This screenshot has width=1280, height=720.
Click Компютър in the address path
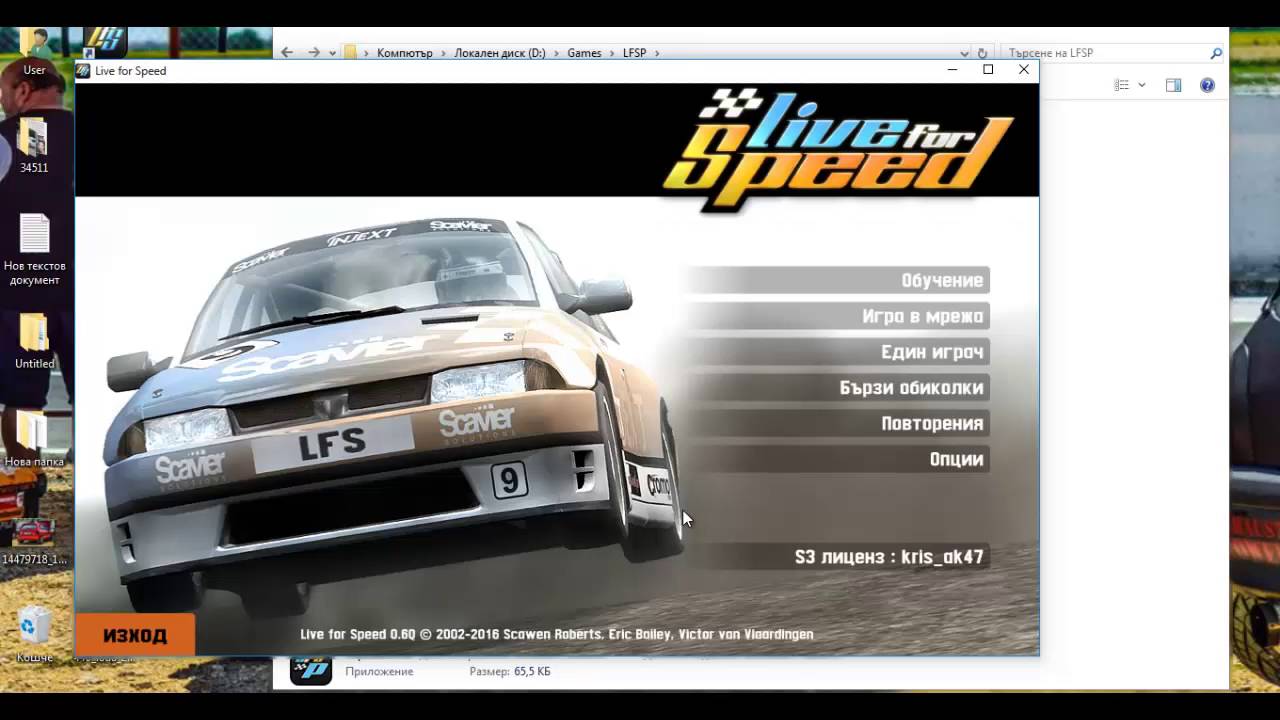pos(405,53)
